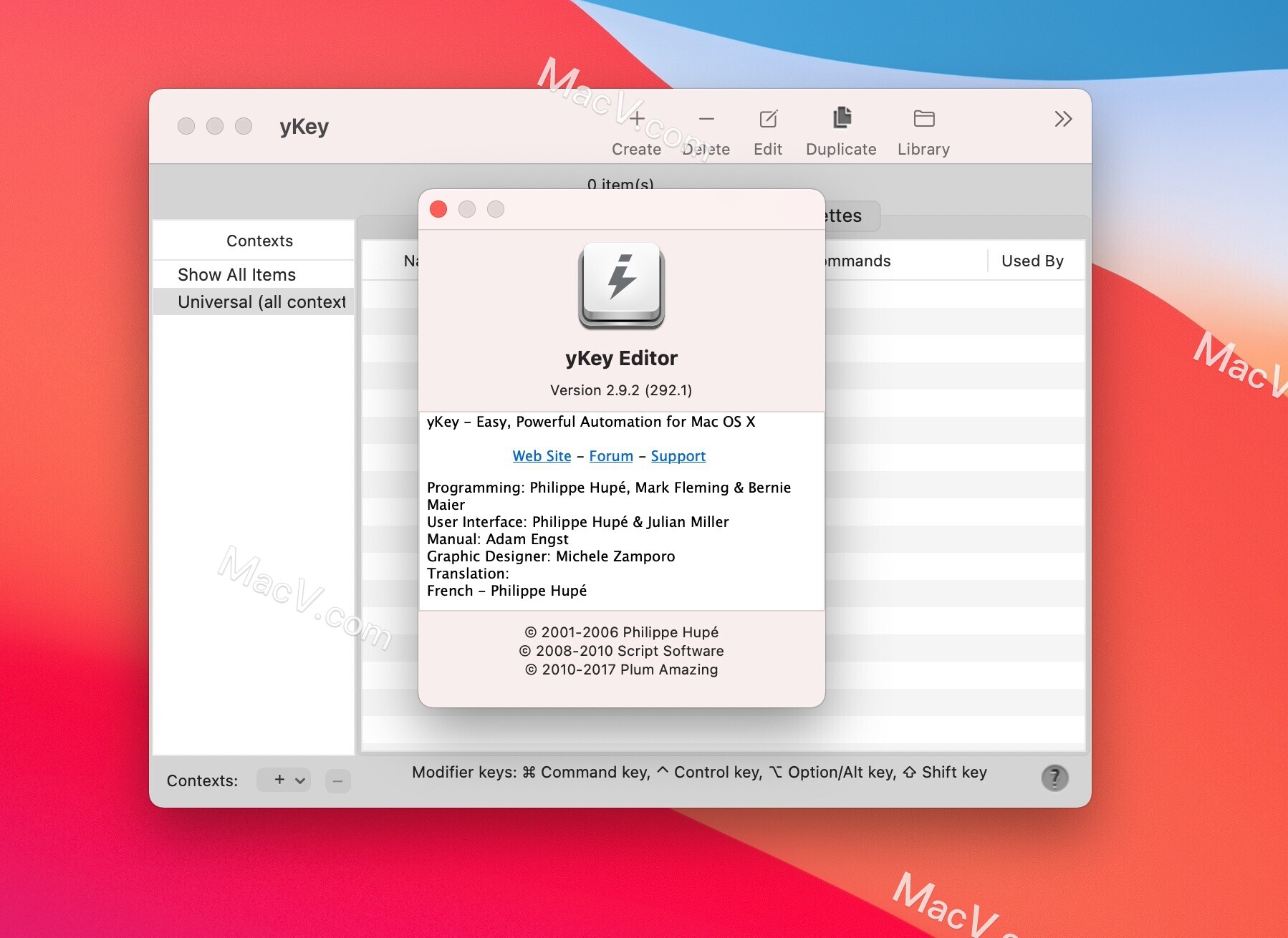Click the Delete toolbar icon
The image size is (1288, 938).
coord(706,119)
